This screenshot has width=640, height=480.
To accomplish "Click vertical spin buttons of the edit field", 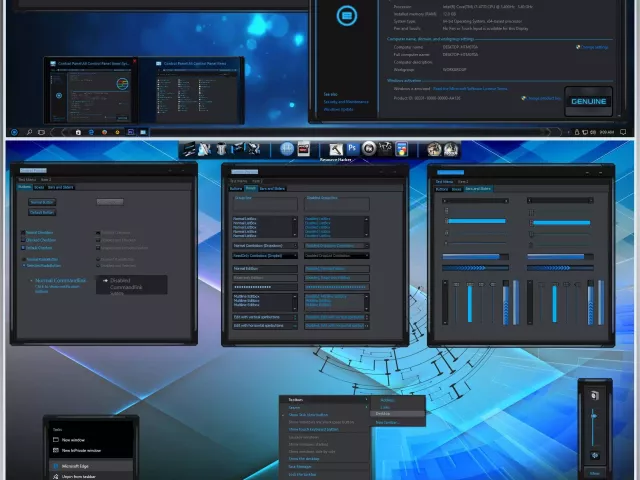I will pyautogui.click(x=295, y=317).
